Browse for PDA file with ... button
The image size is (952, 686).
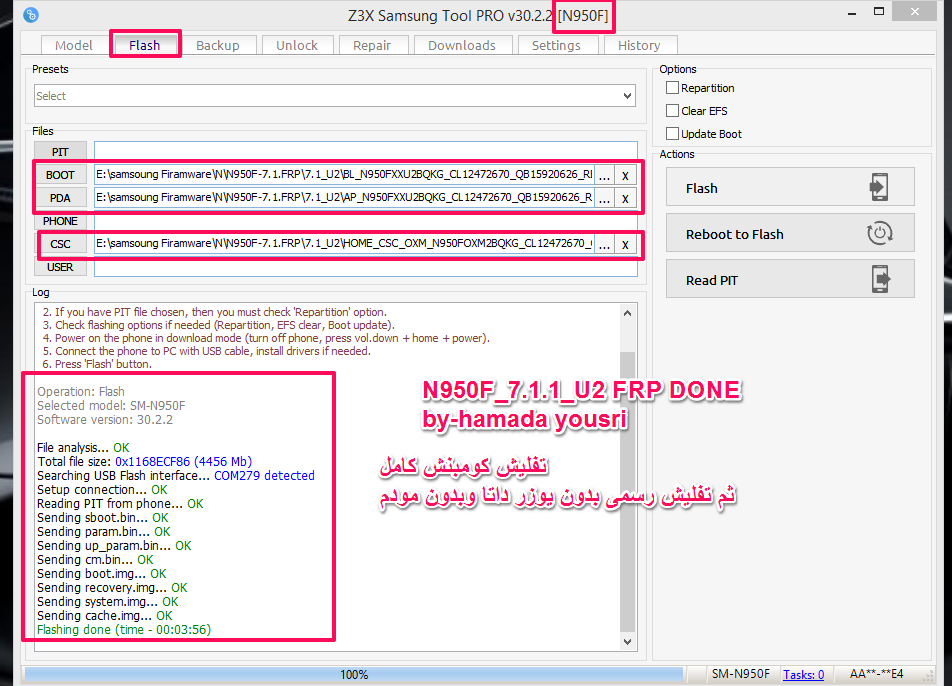tap(604, 199)
